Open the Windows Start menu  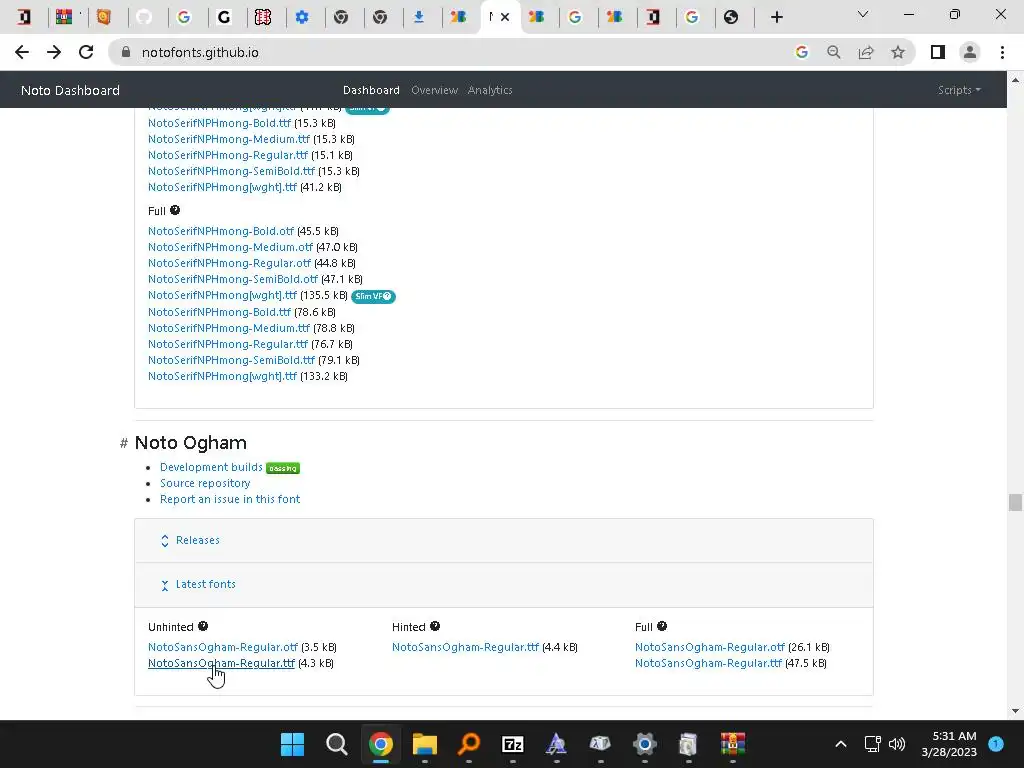click(x=292, y=744)
